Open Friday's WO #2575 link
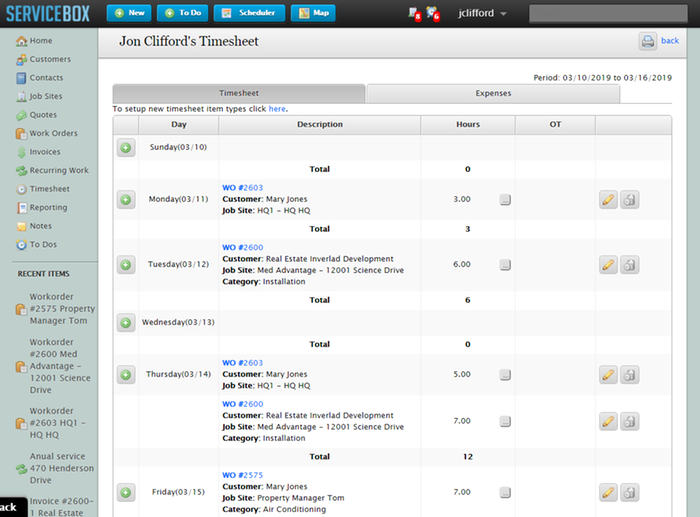Image resolution: width=700 pixels, height=517 pixels. [x=242, y=475]
